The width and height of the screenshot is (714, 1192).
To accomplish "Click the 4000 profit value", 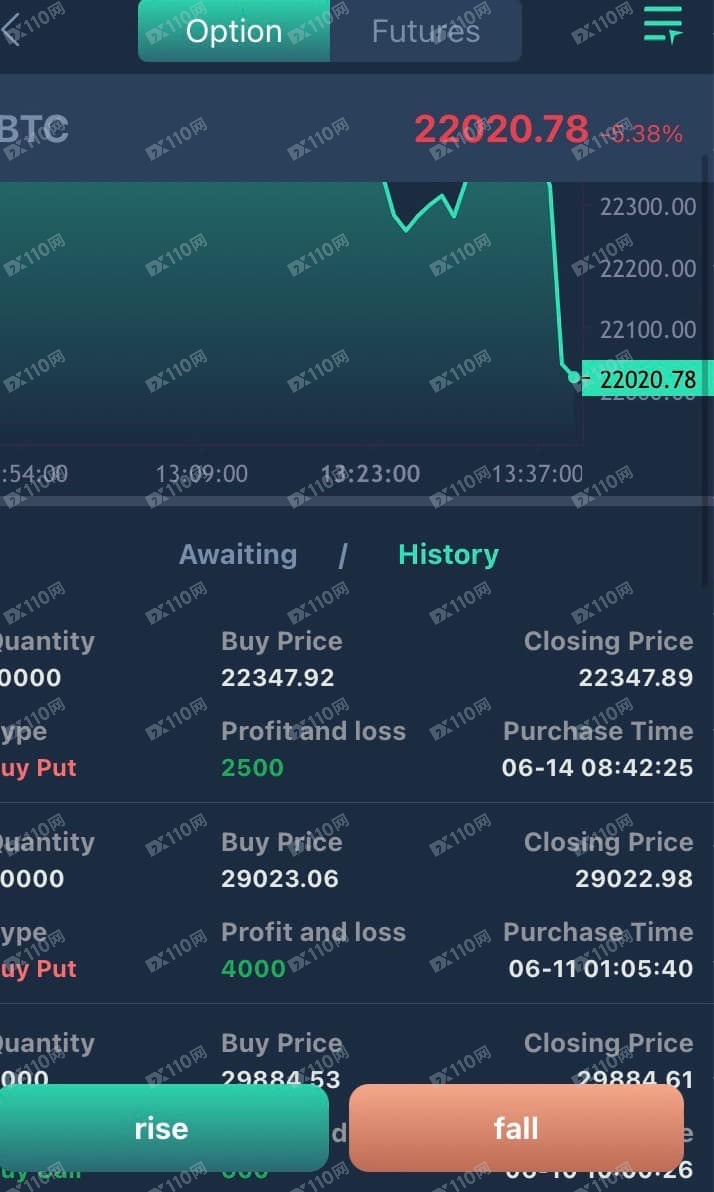I will click(x=253, y=968).
